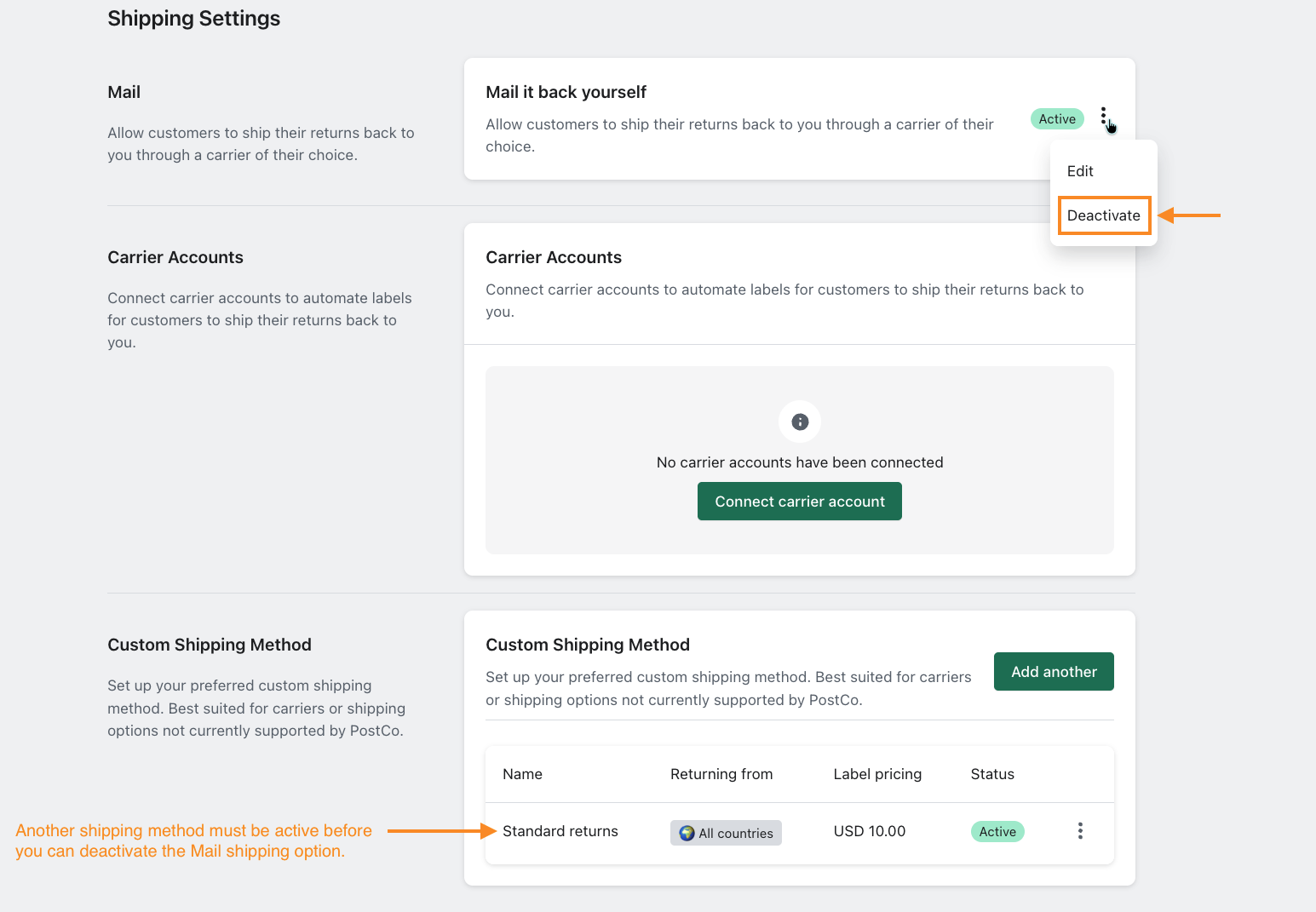Click the Mail it back yourself card title
The height and width of the screenshot is (912, 1316).
click(566, 92)
